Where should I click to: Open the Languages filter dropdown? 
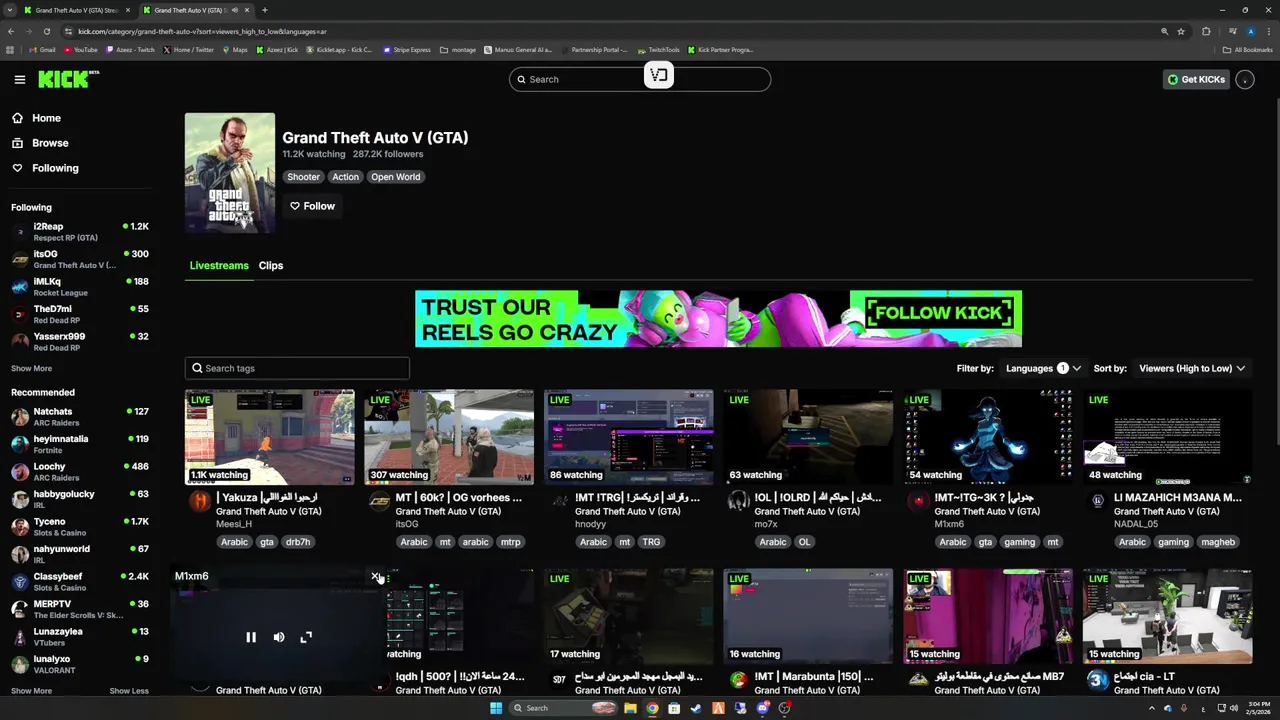point(1043,368)
